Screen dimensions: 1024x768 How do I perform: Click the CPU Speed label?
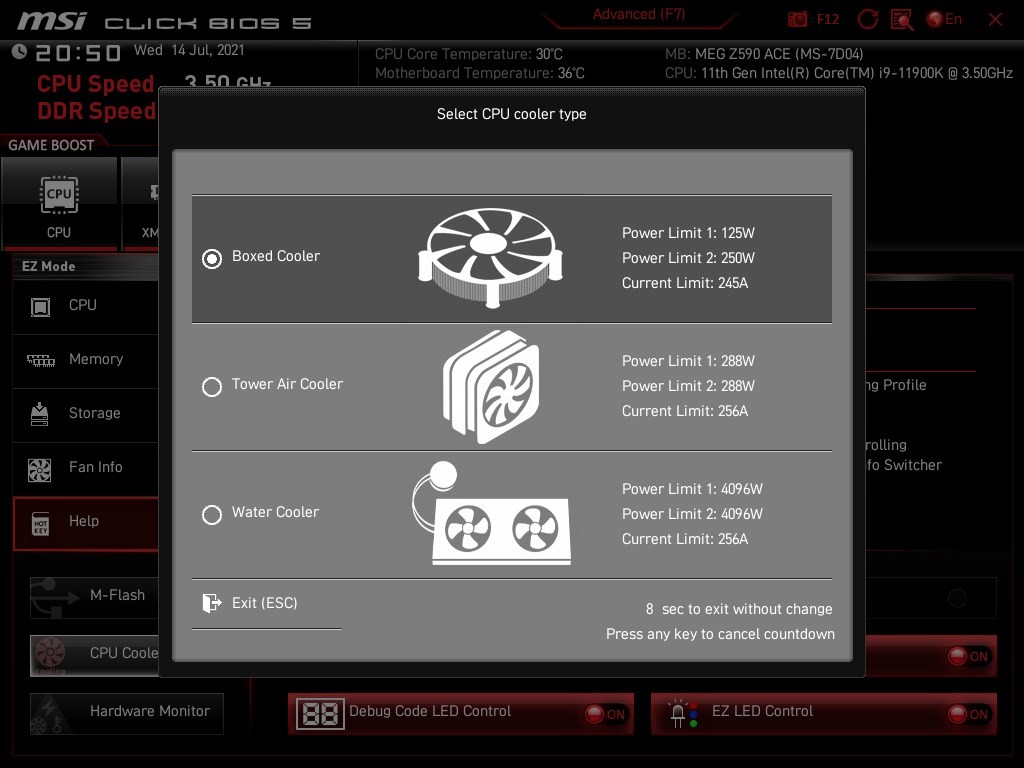(x=95, y=84)
